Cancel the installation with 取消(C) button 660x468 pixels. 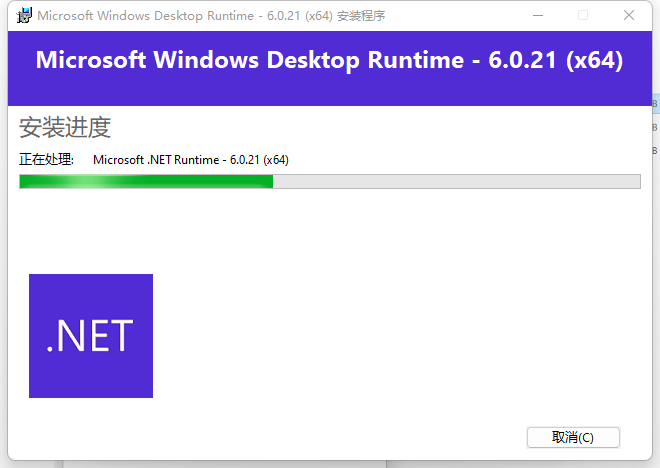(x=573, y=438)
